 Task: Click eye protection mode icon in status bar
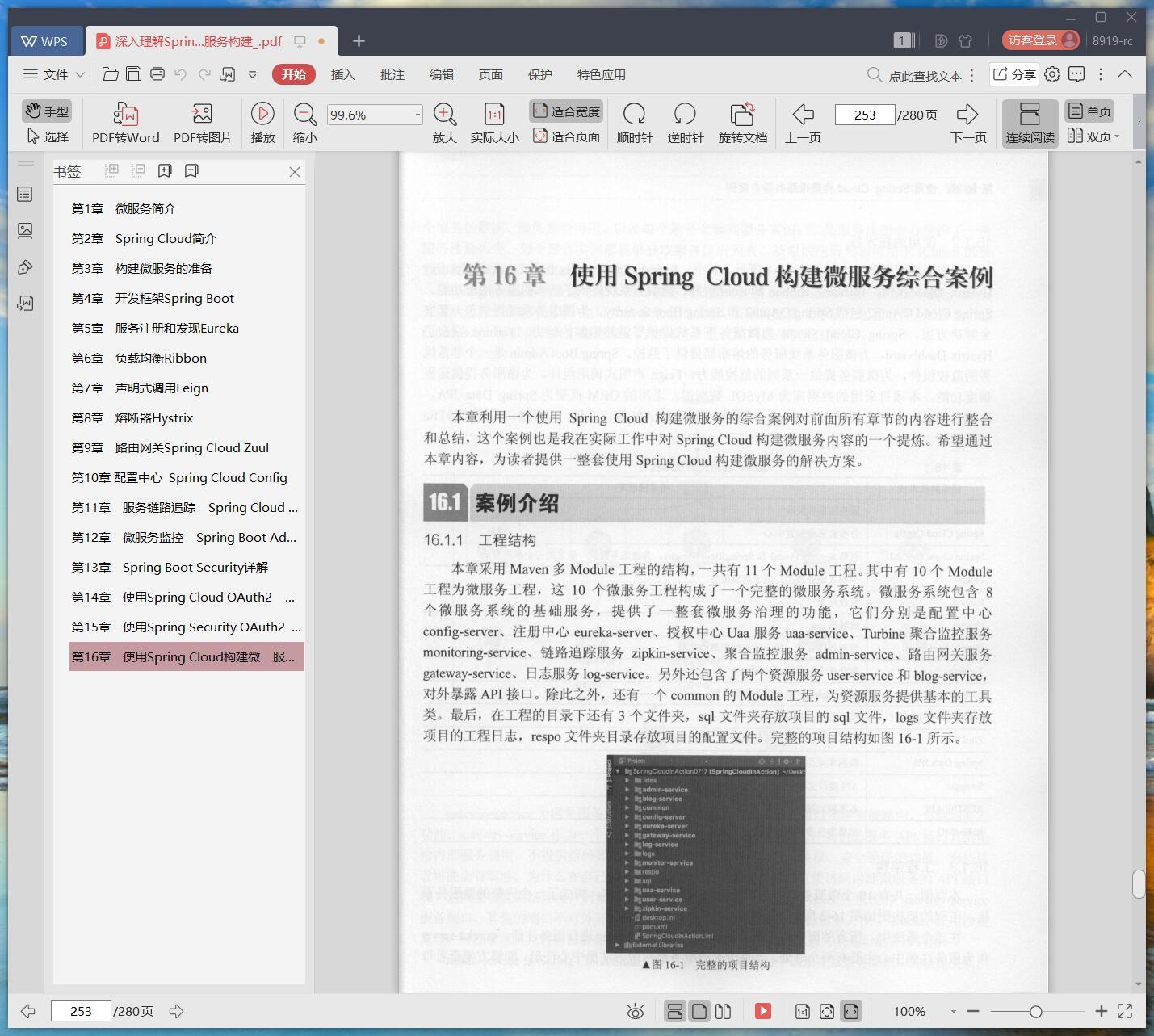(636, 1011)
